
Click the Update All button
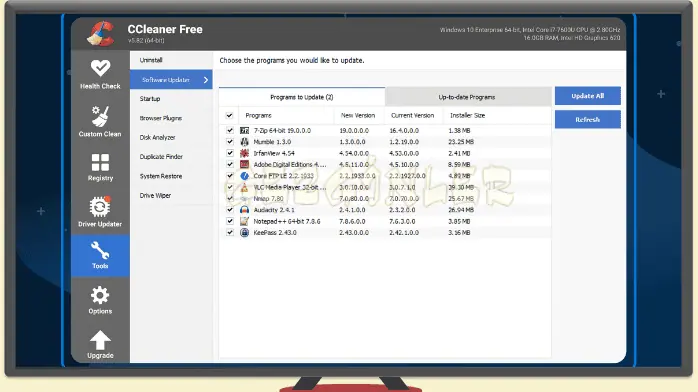588,96
